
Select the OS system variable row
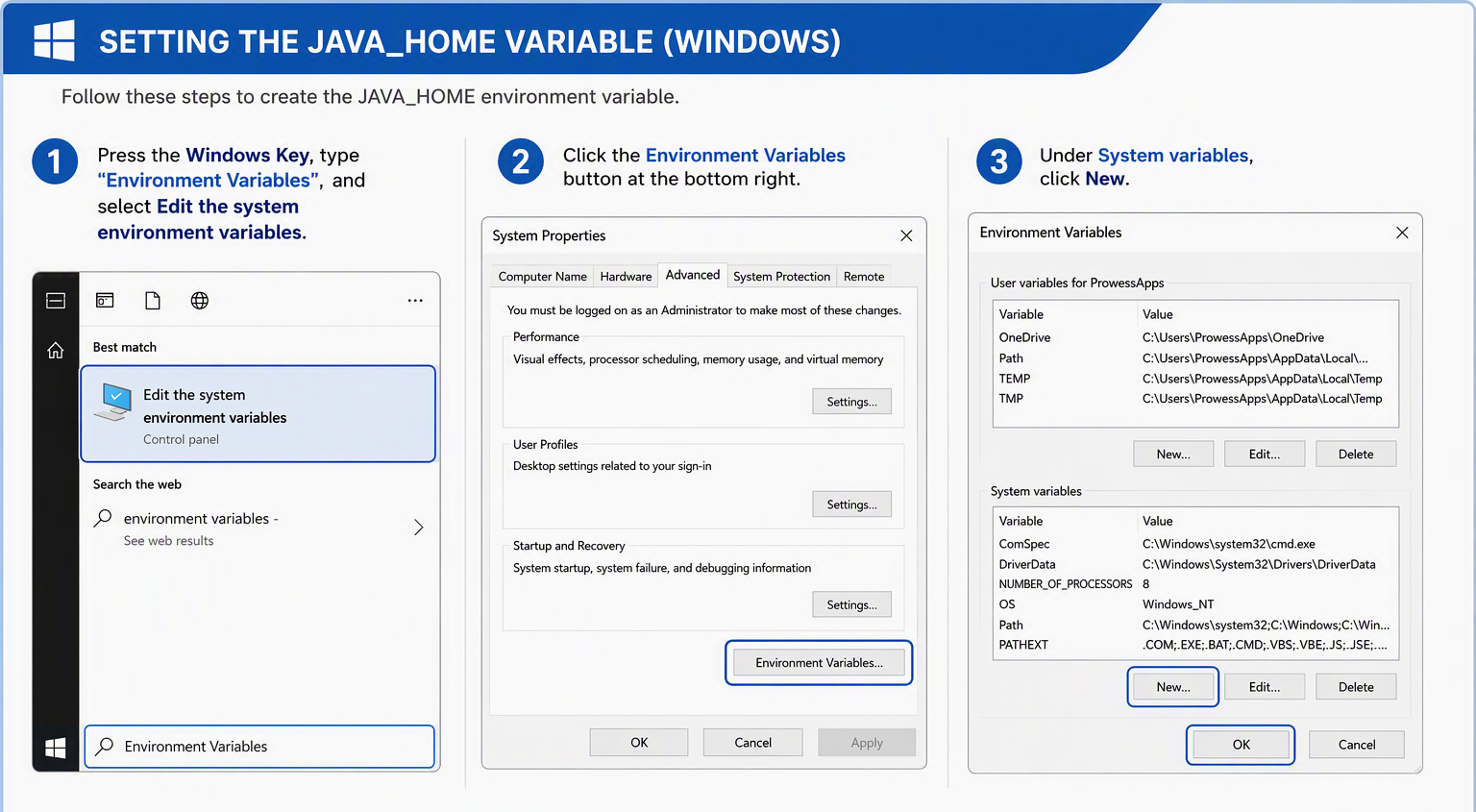(1195, 604)
